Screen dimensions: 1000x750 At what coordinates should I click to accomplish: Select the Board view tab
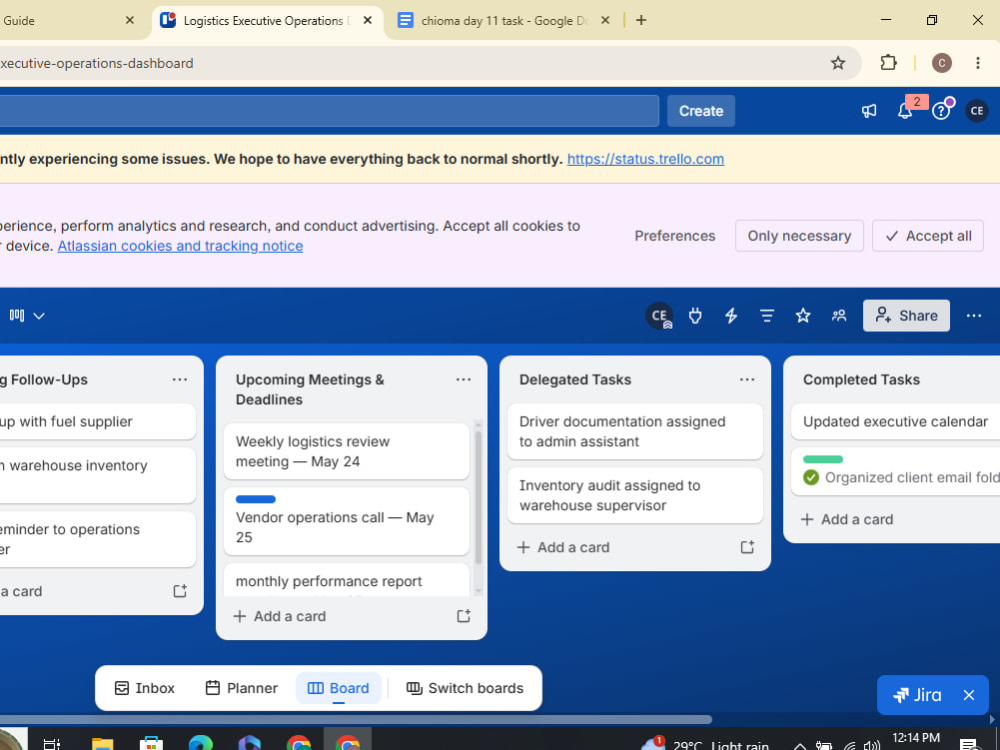[x=339, y=688]
